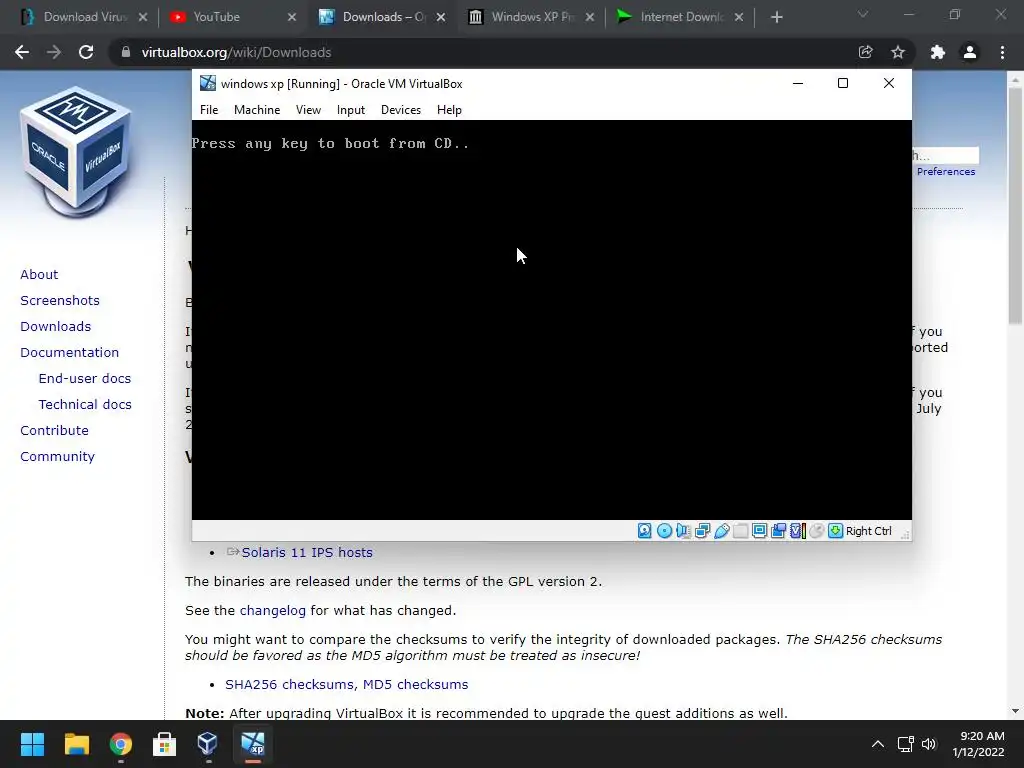
Task: Open Solaris 11 IPS hosts link
Action: (x=307, y=552)
